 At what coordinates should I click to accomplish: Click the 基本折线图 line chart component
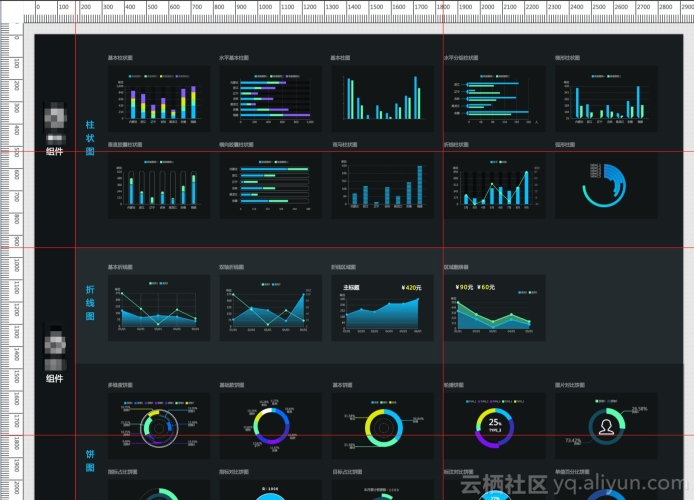pyautogui.click(x=159, y=308)
